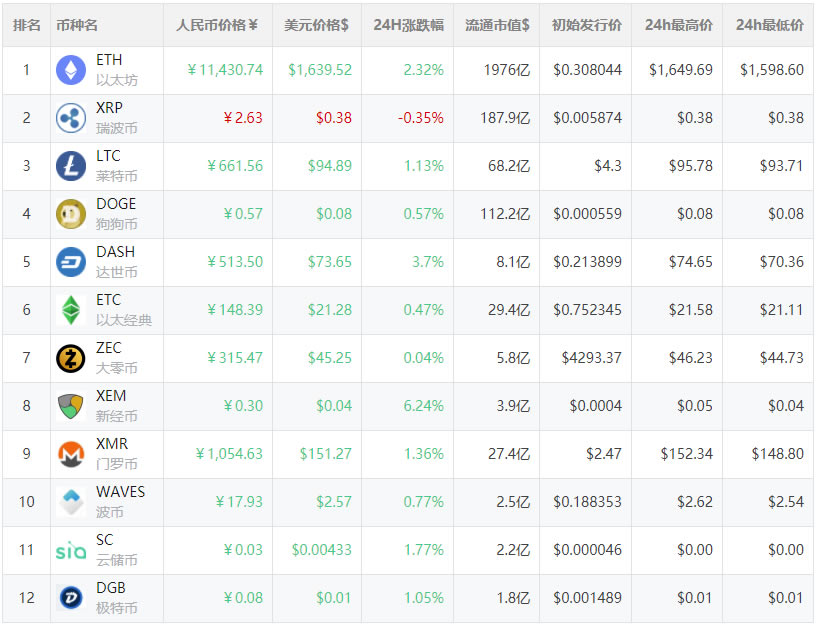Click the $148.80 XMR 24h low

click(777, 454)
